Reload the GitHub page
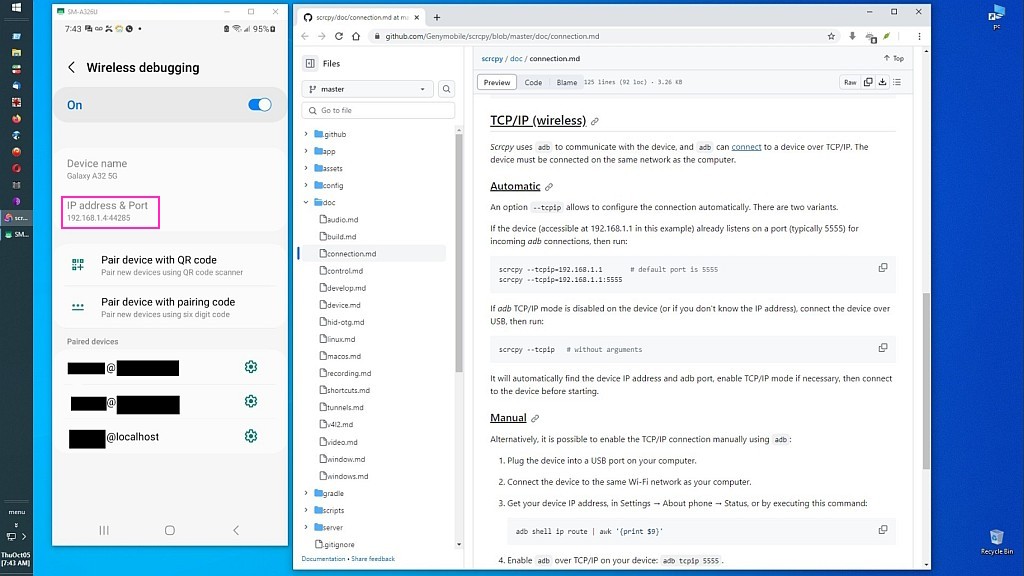 [338, 37]
